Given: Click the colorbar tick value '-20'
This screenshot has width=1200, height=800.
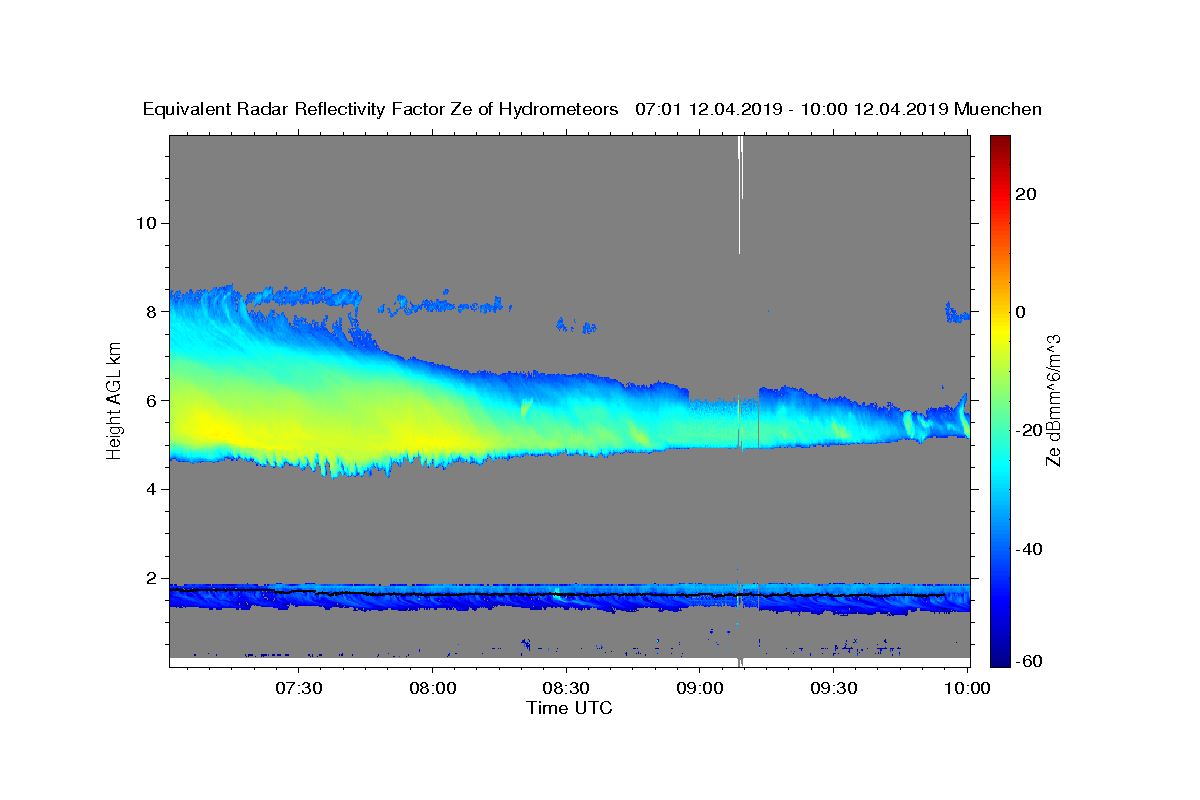Looking at the screenshot, I should tap(1029, 430).
